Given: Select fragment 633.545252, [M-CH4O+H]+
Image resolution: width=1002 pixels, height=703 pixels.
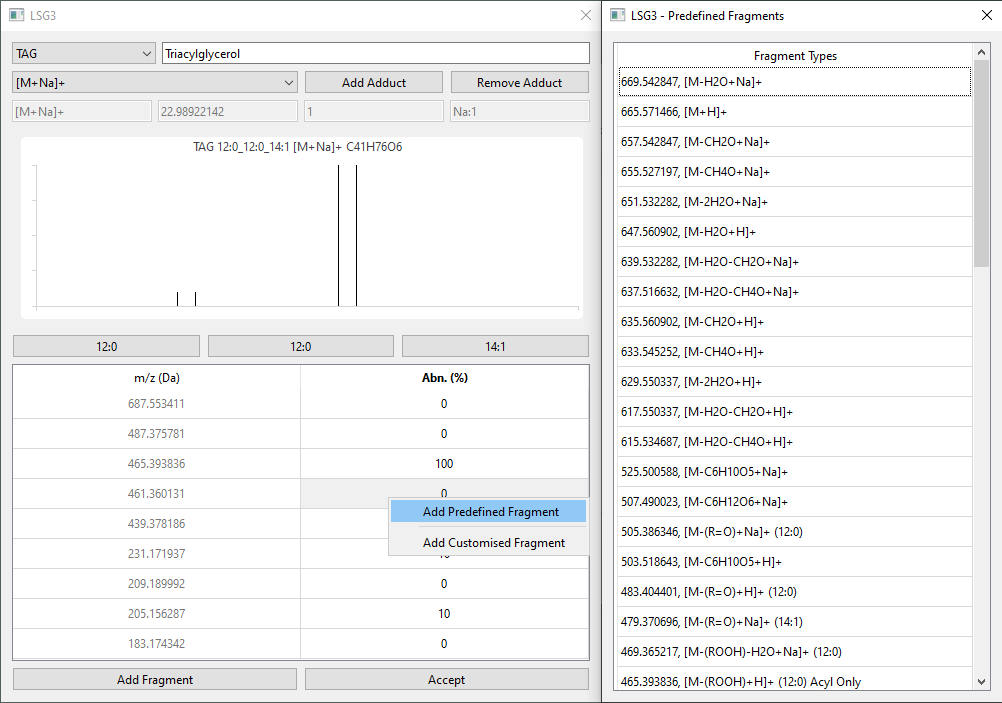Looking at the screenshot, I should pos(795,352).
